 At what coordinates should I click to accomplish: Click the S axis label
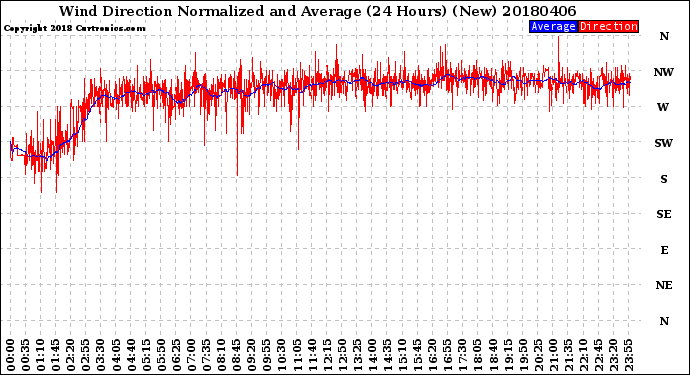tap(664, 179)
